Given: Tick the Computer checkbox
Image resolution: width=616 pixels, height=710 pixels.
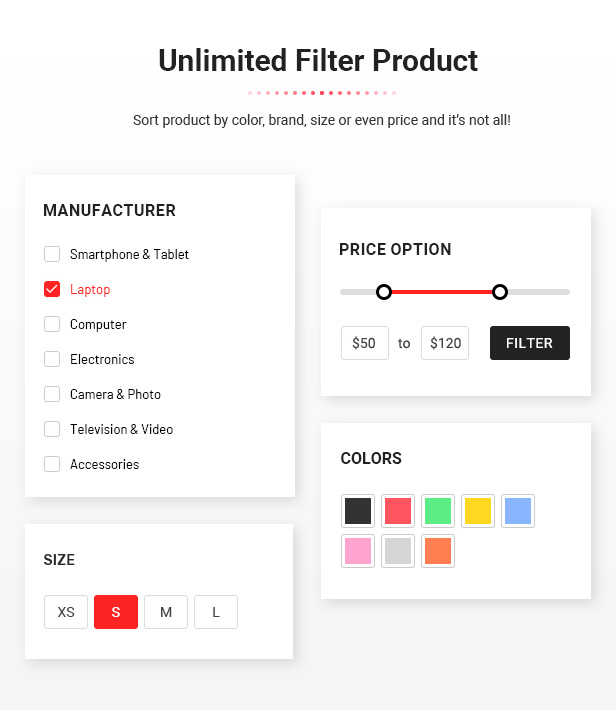Looking at the screenshot, I should tap(52, 324).
